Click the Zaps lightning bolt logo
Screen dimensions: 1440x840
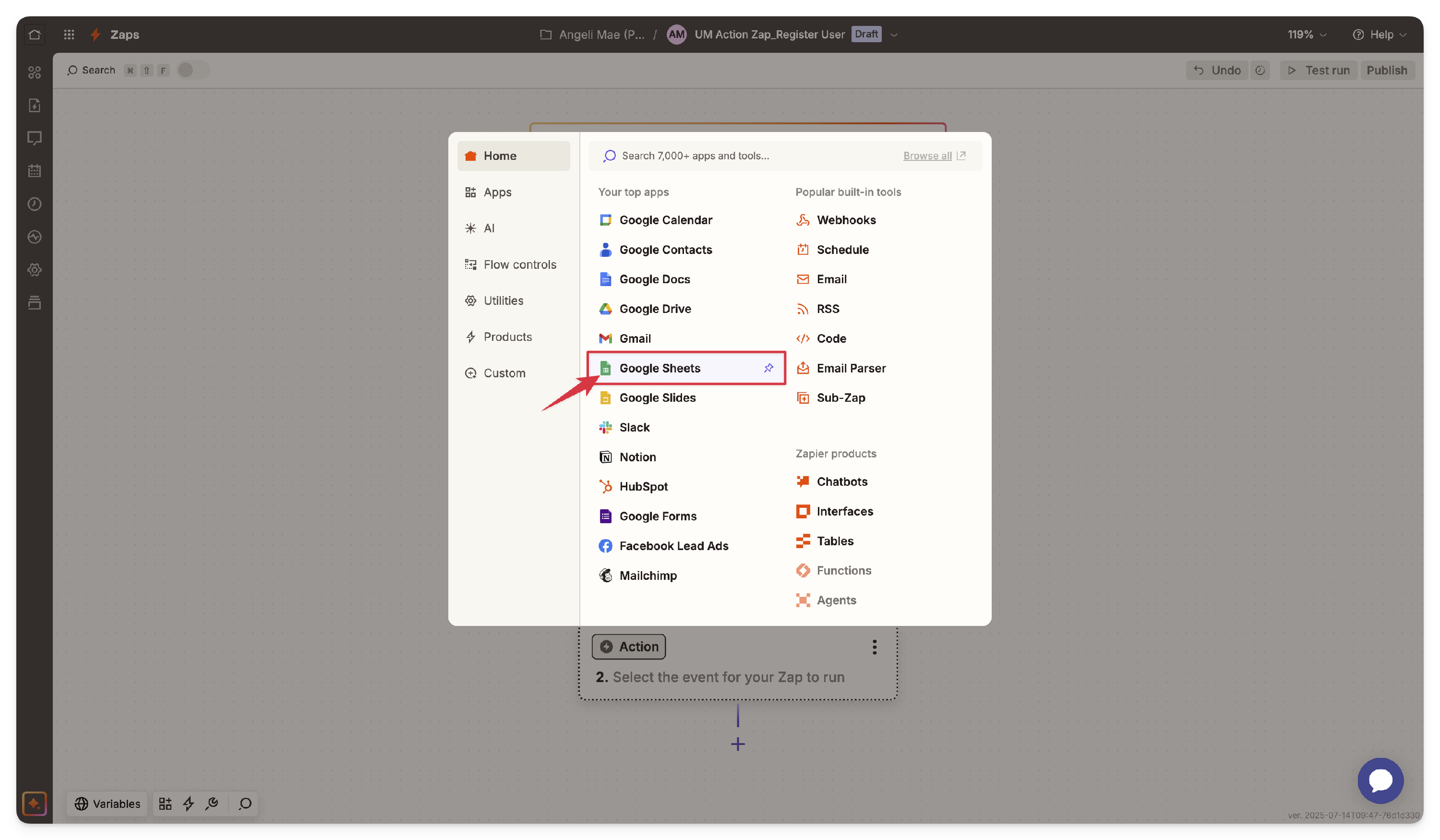pos(96,34)
